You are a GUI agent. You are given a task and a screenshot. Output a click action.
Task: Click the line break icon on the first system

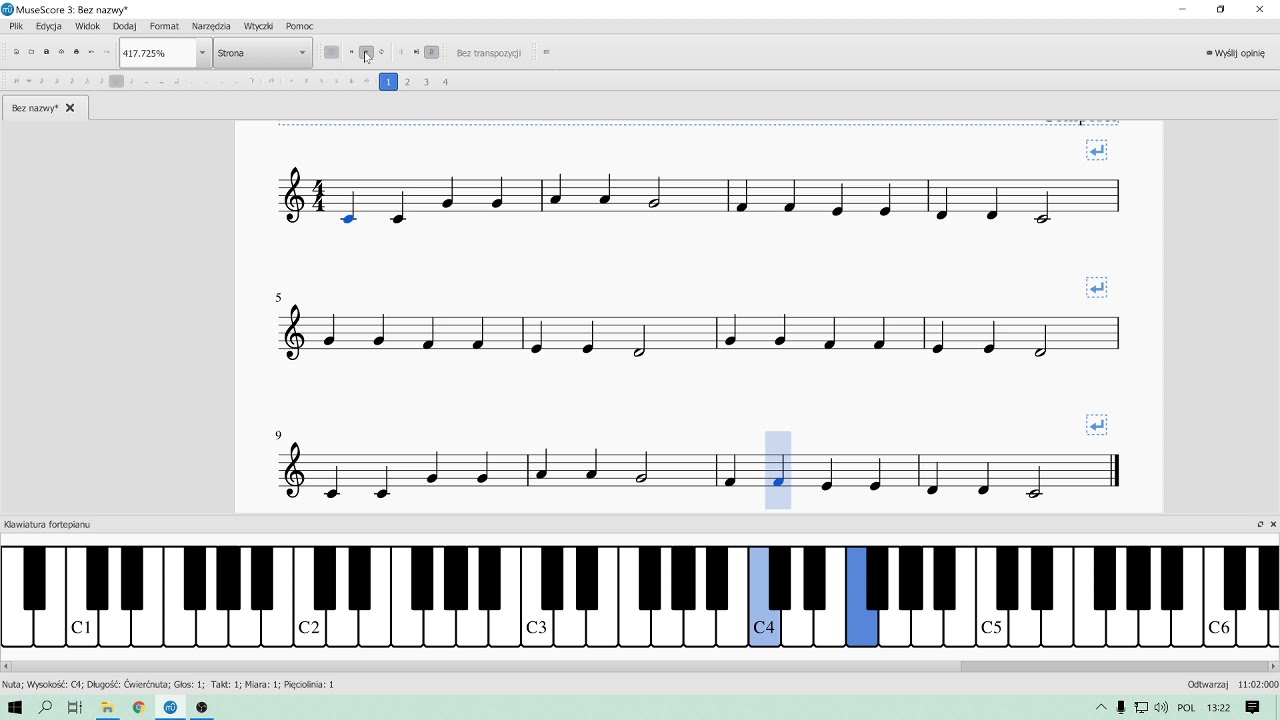coord(1097,150)
